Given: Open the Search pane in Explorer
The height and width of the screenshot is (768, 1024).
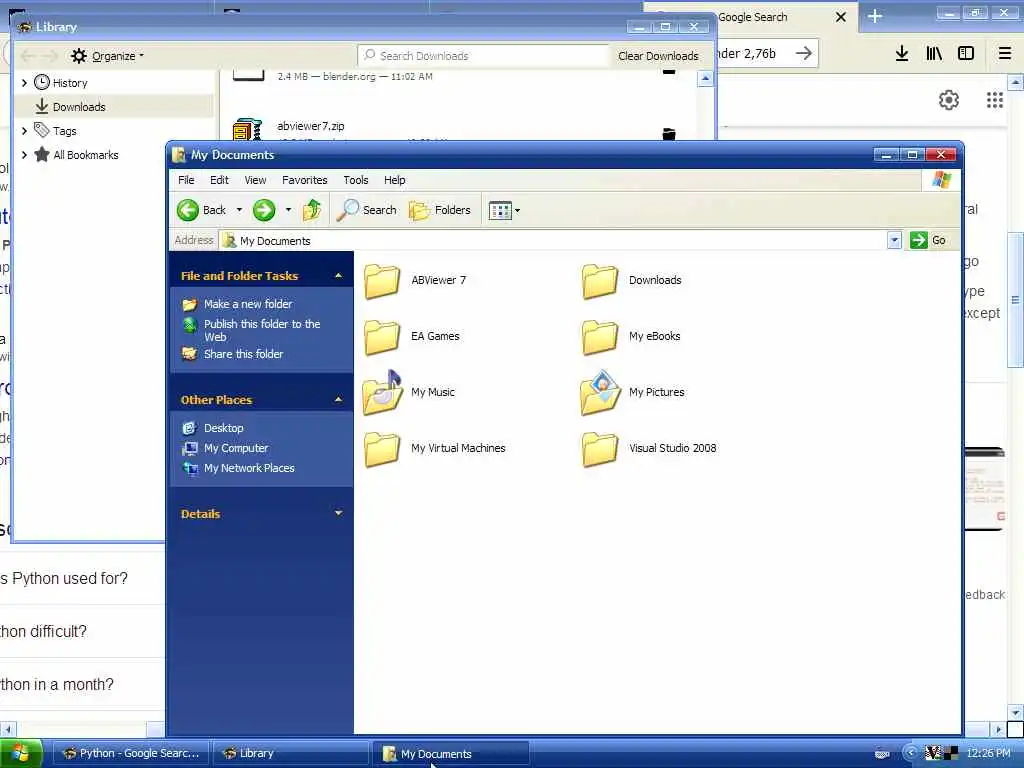Looking at the screenshot, I should tap(367, 210).
